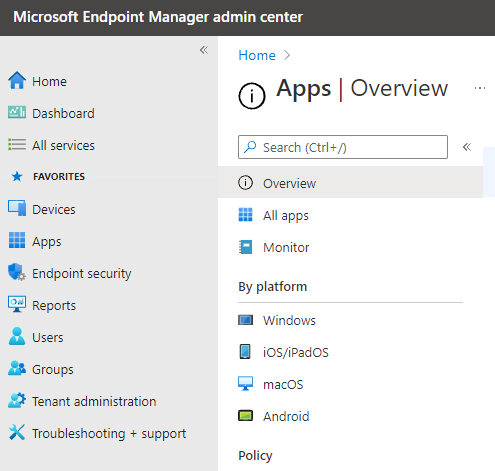Click the Policy section heading
Image resolution: width=495 pixels, height=471 pixels.
[x=255, y=455]
